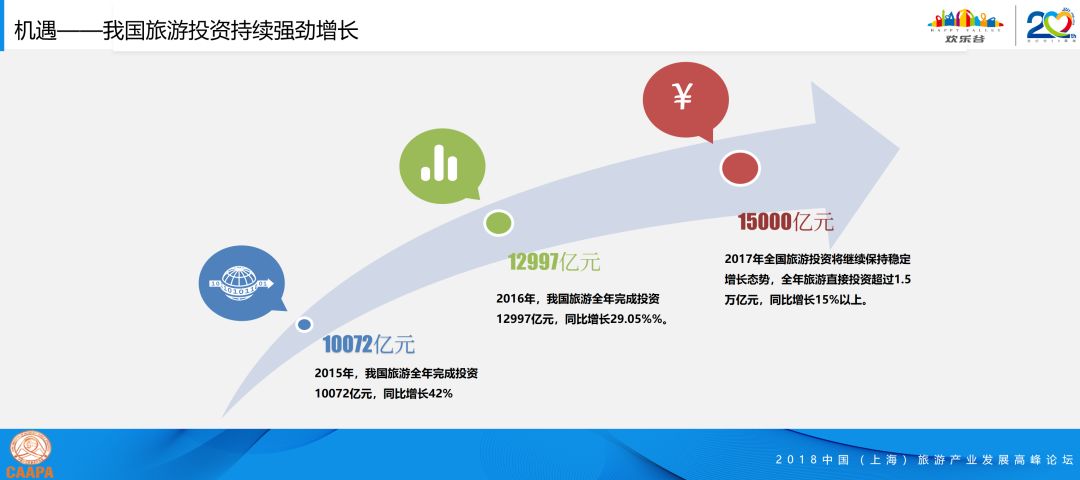
Task: Click the text 万亿元，同比增长15%以上。
Action: pos(796,300)
